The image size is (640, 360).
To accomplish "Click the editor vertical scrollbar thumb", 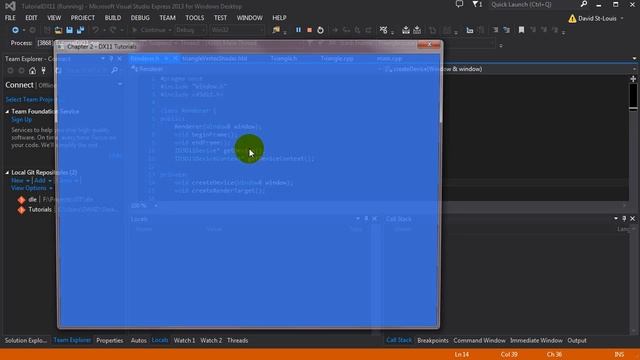I will click(x=633, y=97).
